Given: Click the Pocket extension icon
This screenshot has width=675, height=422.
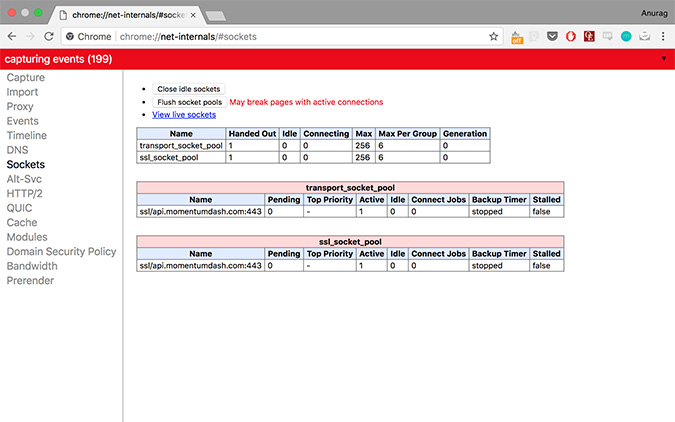Looking at the screenshot, I should (x=552, y=36).
